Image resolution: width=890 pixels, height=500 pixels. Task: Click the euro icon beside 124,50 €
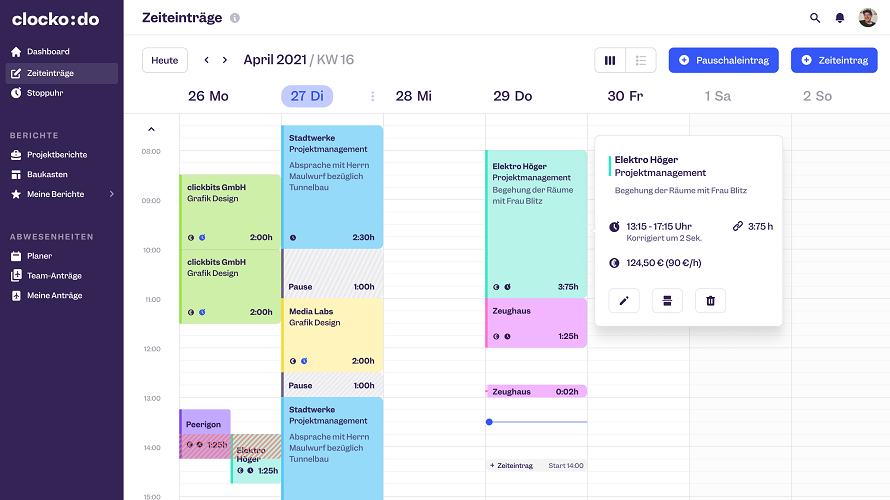click(614, 263)
